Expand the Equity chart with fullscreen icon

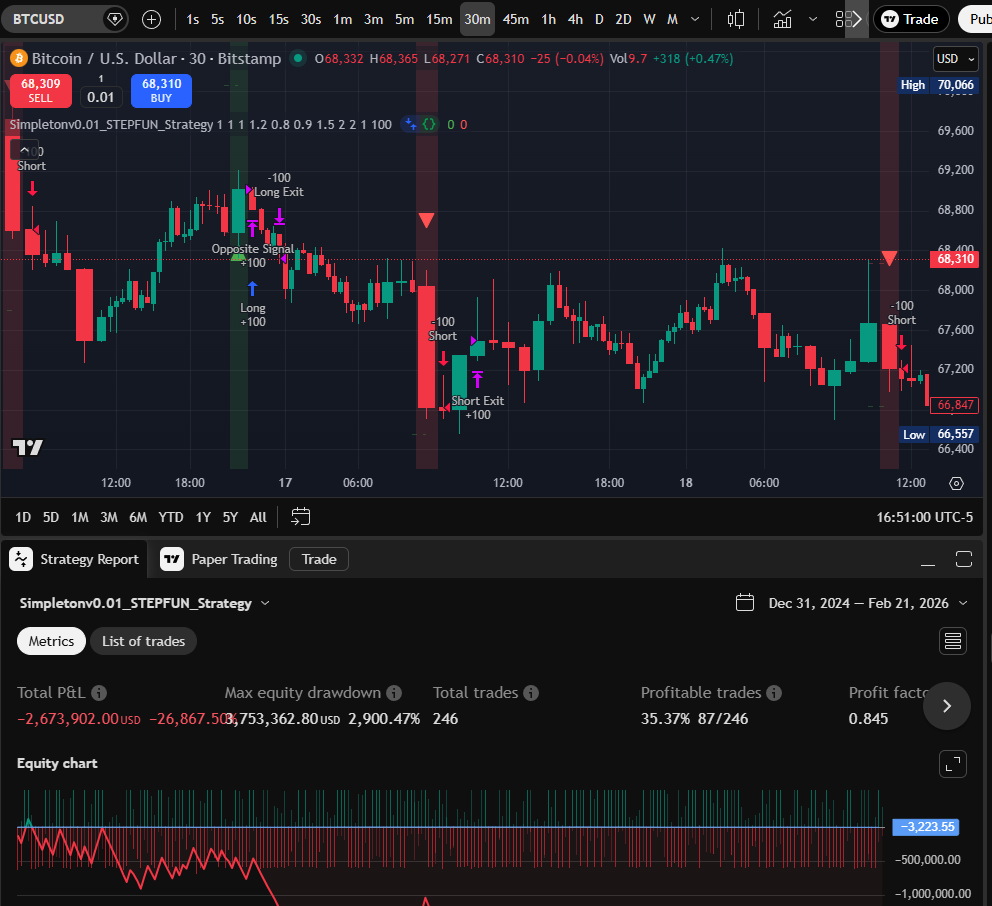click(x=952, y=763)
